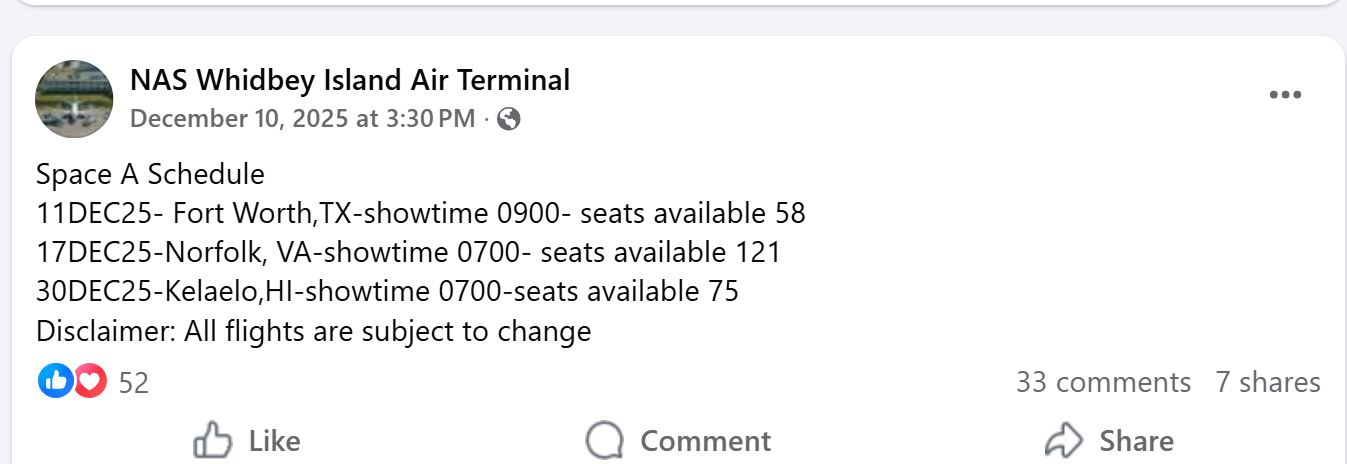Click the NAS Whidbey Island profile picture
Image resolution: width=1347 pixels, height=464 pixels.
point(74,99)
